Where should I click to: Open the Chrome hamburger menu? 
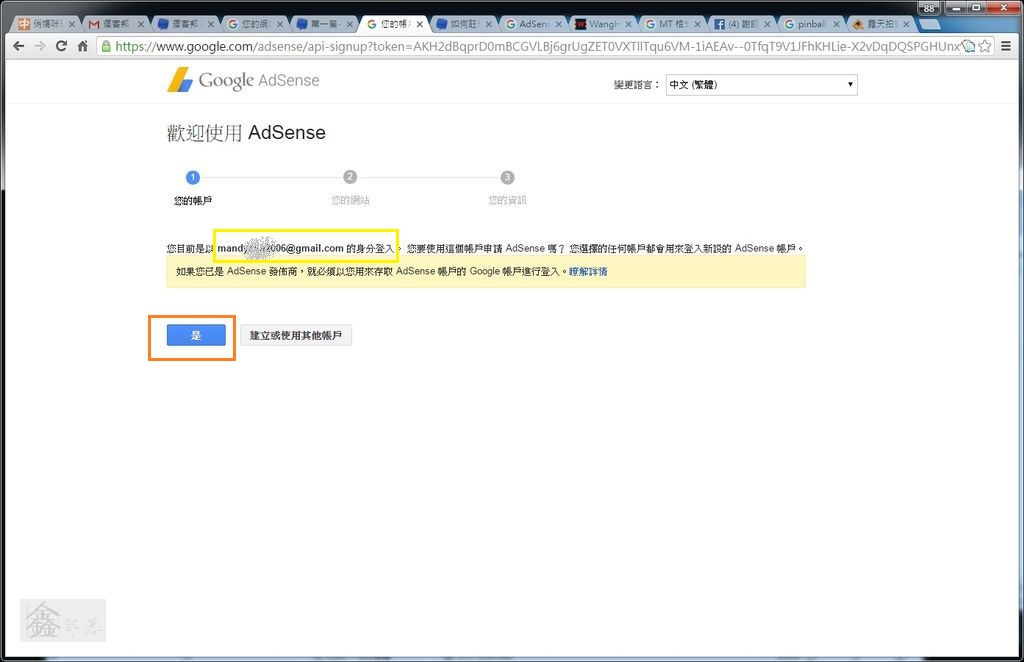pos(1006,46)
